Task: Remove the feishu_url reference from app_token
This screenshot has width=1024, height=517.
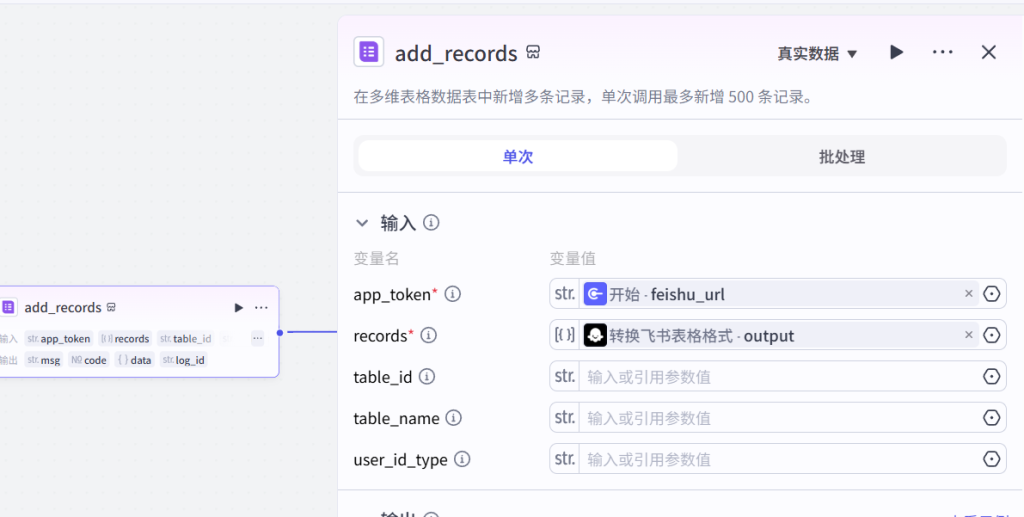Action: [x=968, y=294]
